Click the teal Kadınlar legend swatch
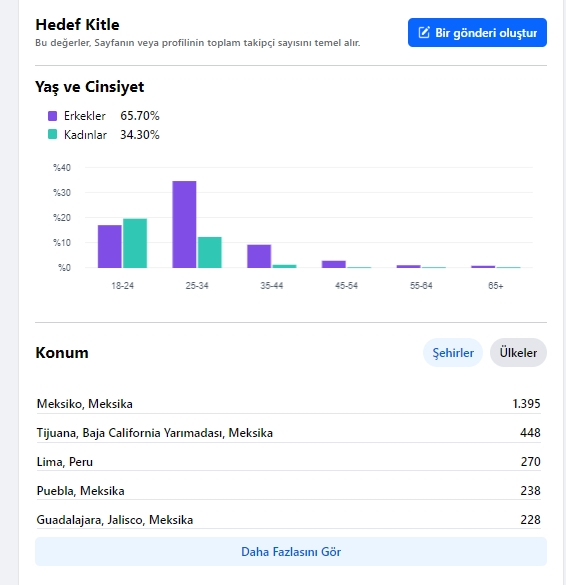 pyautogui.click(x=53, y=134)
